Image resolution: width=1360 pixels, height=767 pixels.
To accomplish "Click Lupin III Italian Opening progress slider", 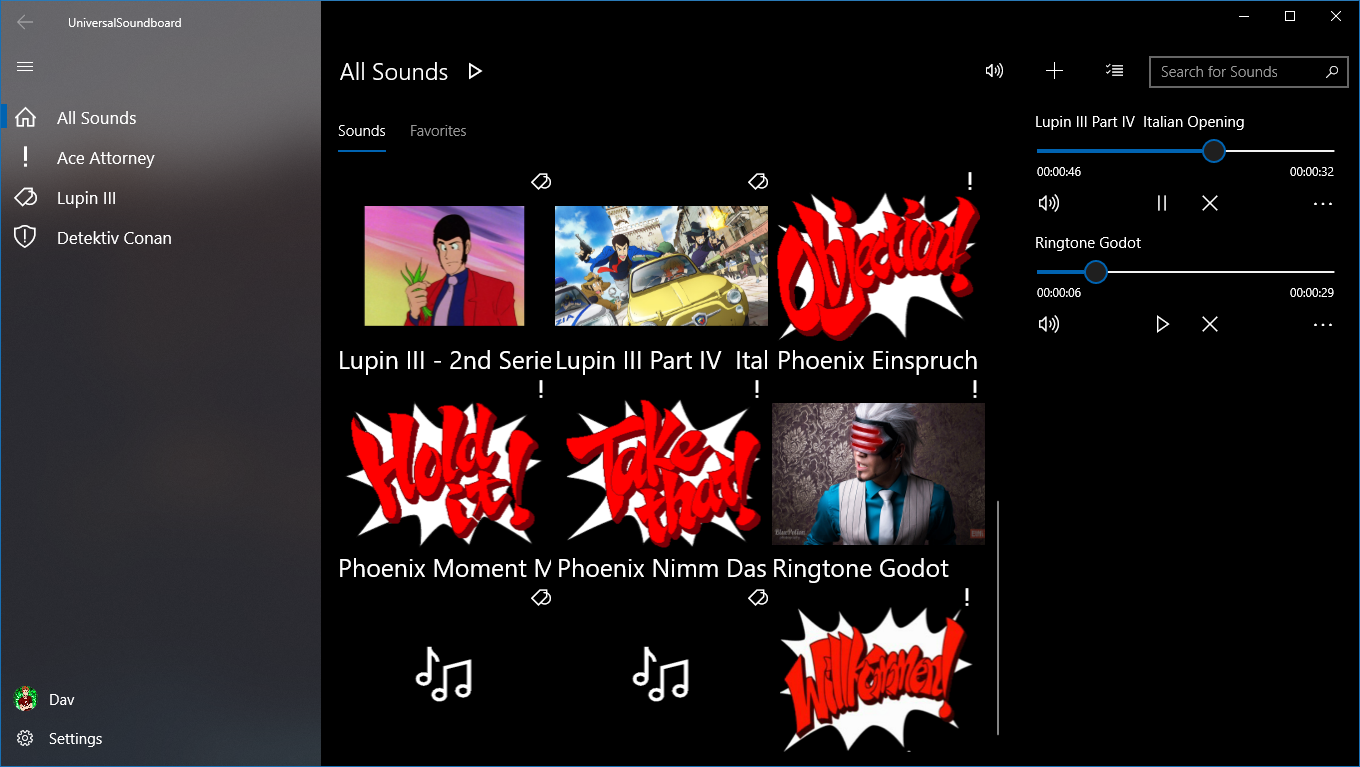I will (1185, 151).
